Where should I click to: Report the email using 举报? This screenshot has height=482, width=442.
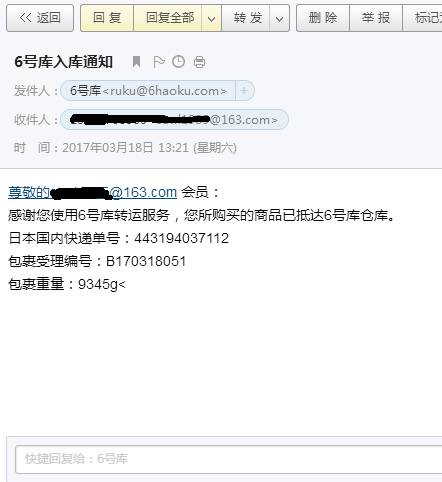pyautogui.click(x=376, y=18)
